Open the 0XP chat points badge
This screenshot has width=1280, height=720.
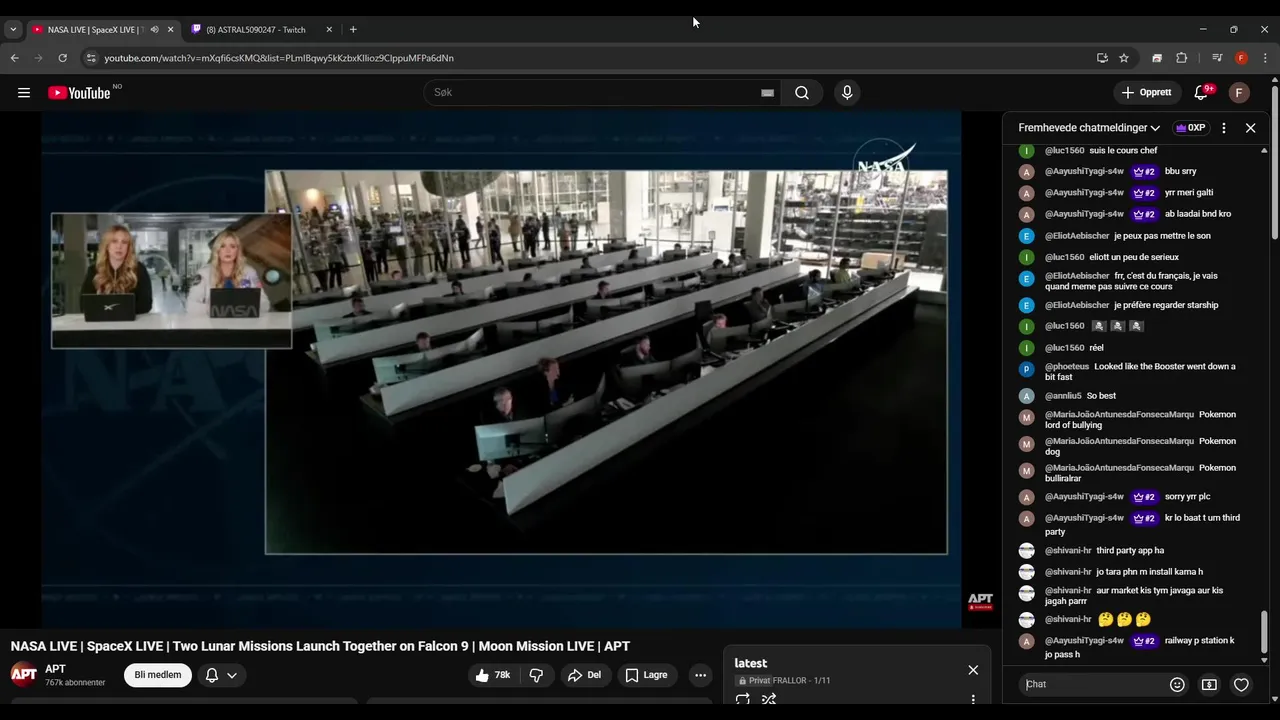click(1190, 128)
